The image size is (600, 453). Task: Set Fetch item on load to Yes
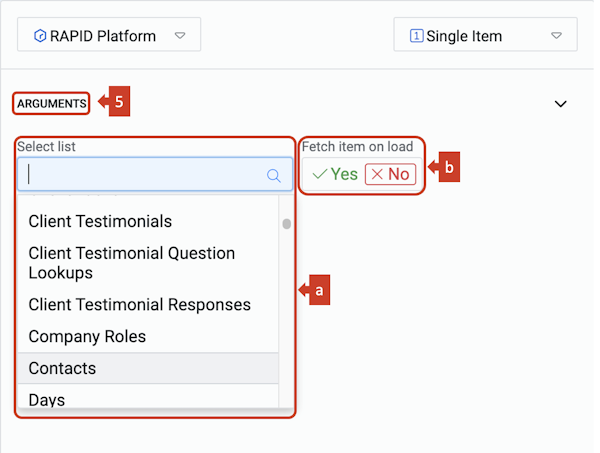click(335, 174)
